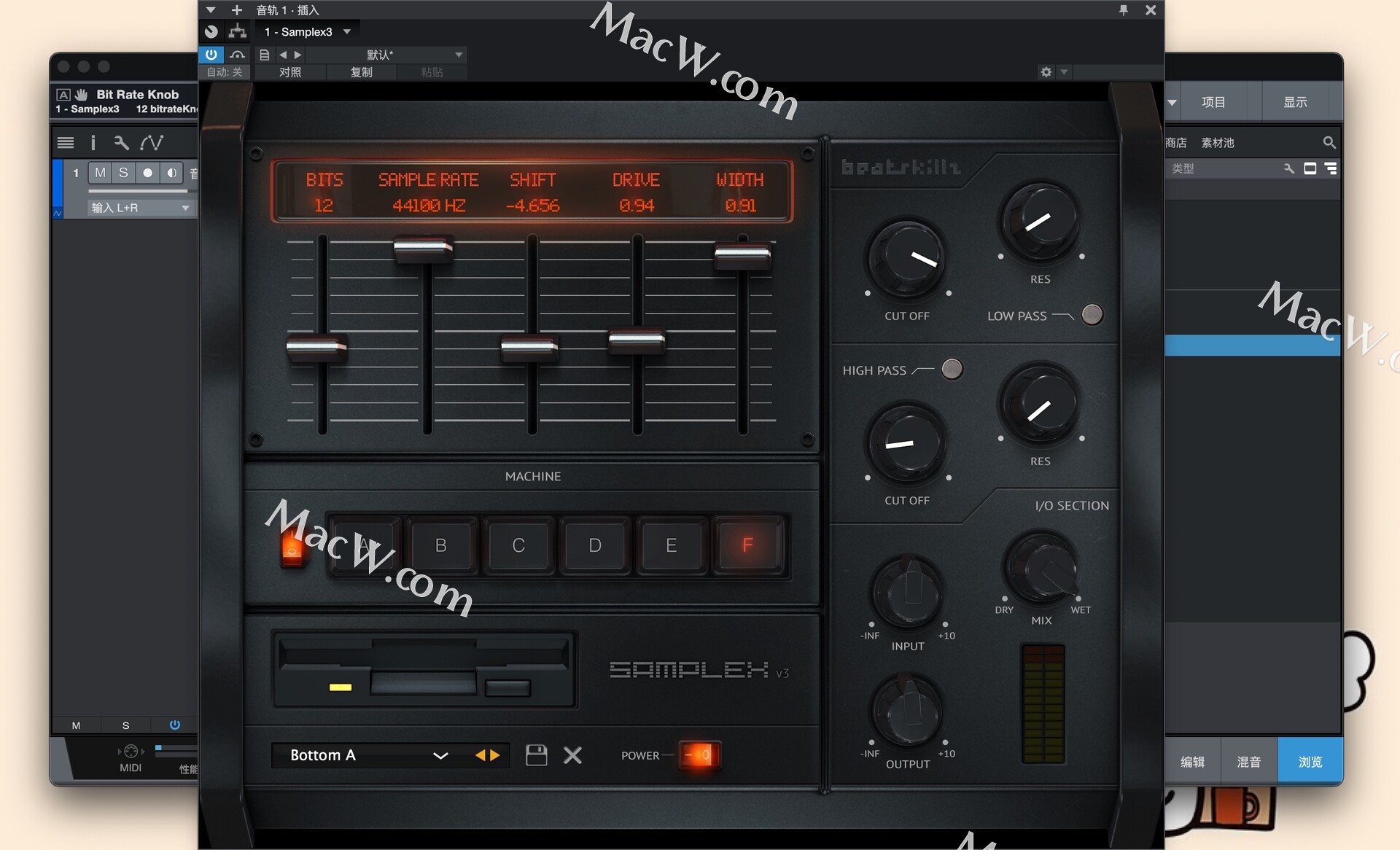1400x850 pixels.
Task: Select machine D button
Action: pos(595,545)
